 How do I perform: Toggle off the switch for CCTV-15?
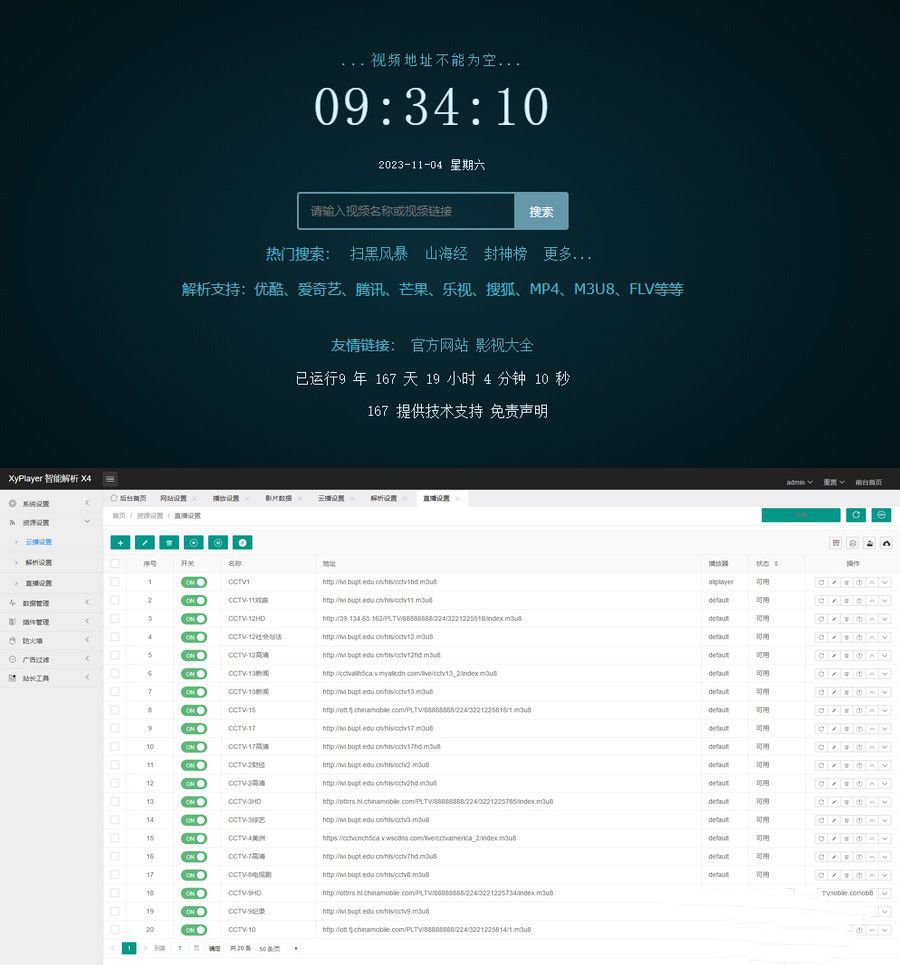[x=195, y=710]
